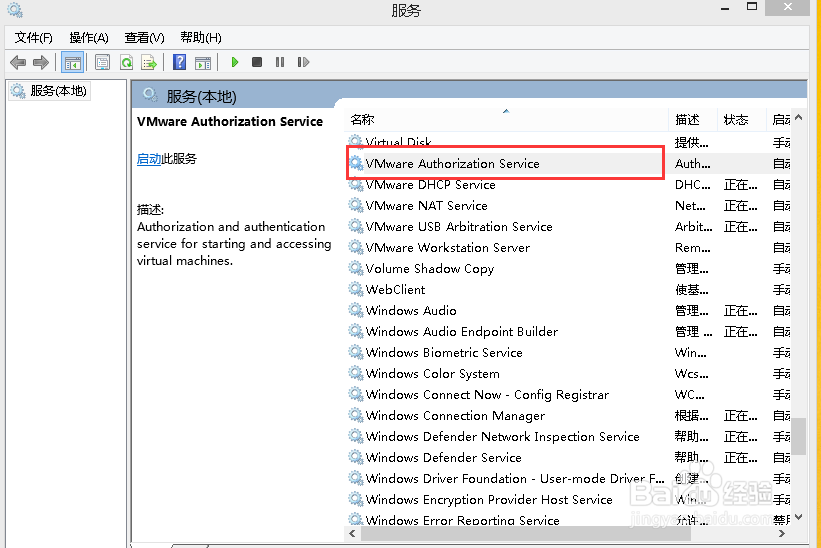Click the Export List toolbar icon
The width and height of the screenshot is (821, 548).
(x=149, y=63)
